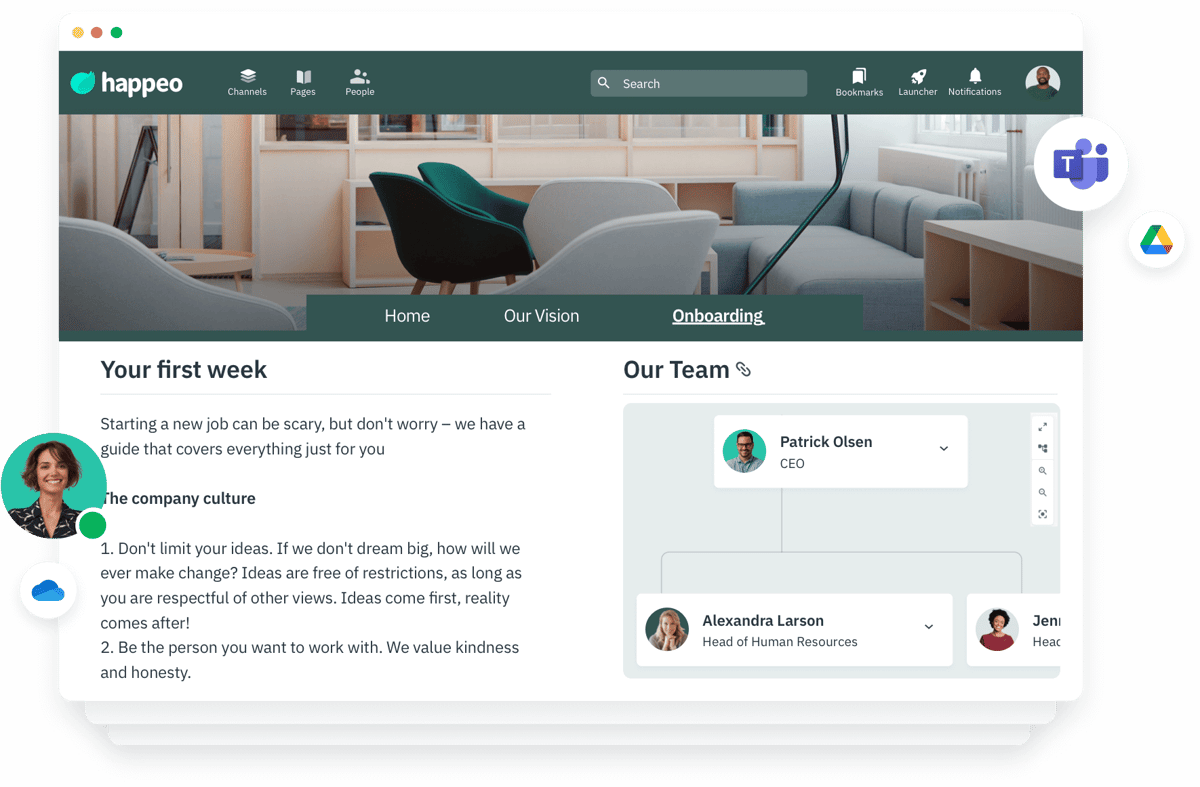The width and height of the screenshot is (1200, 787).
Task: Open the user profile avatar menu
Action: pos(1042,82)
